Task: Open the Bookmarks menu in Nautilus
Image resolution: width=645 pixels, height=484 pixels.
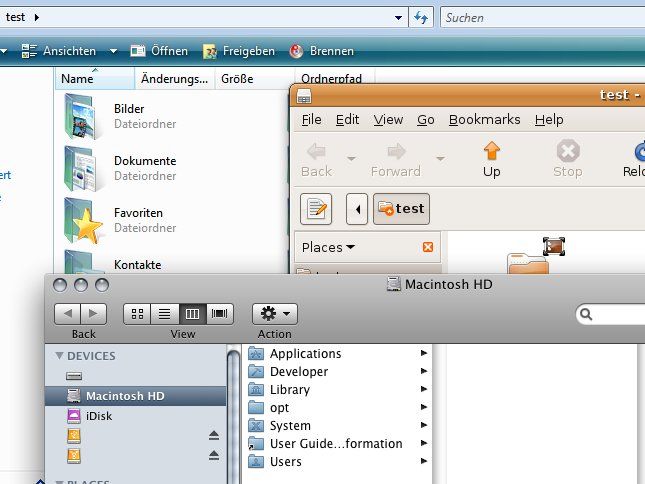Action: [484, 119]
